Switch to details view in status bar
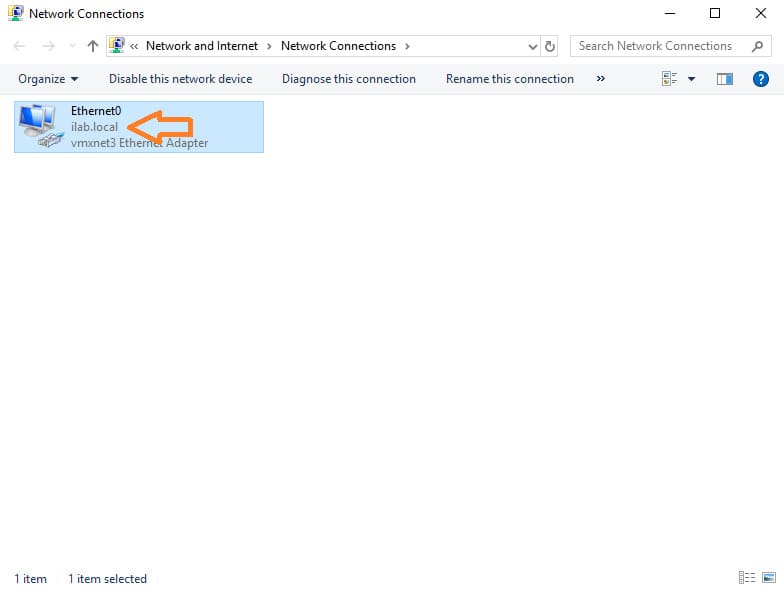Viewport: 784px width, 589px height. (x=746, y=578)
